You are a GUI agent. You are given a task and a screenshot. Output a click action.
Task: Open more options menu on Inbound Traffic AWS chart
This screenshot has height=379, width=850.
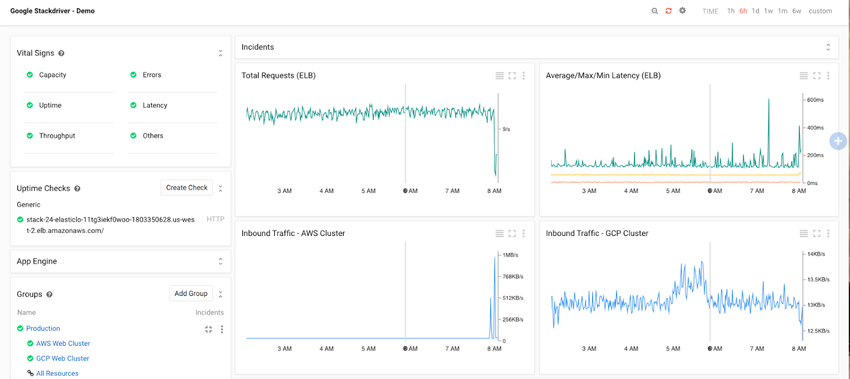pos(524,233)
